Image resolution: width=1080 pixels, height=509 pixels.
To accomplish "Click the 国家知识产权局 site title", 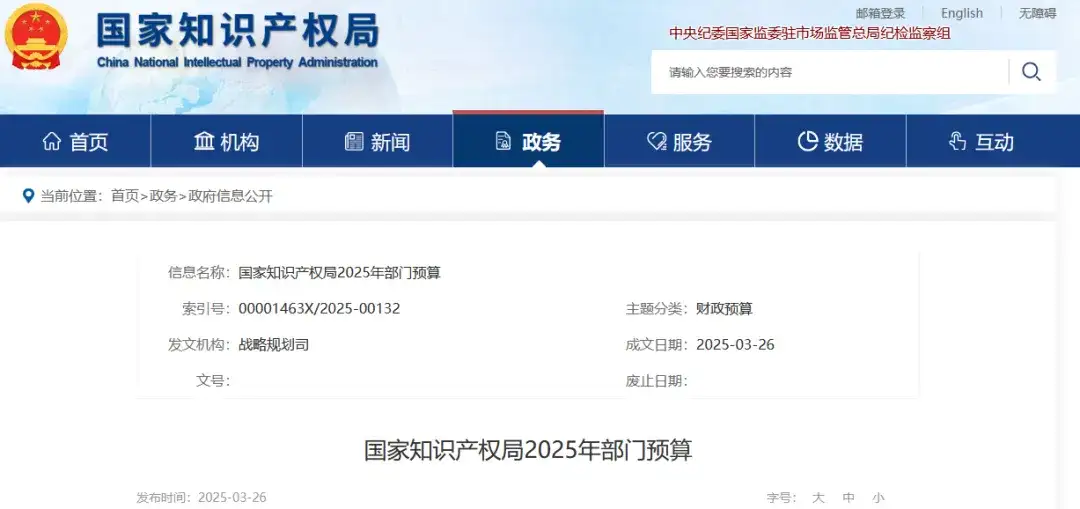I will pos(238,31).
